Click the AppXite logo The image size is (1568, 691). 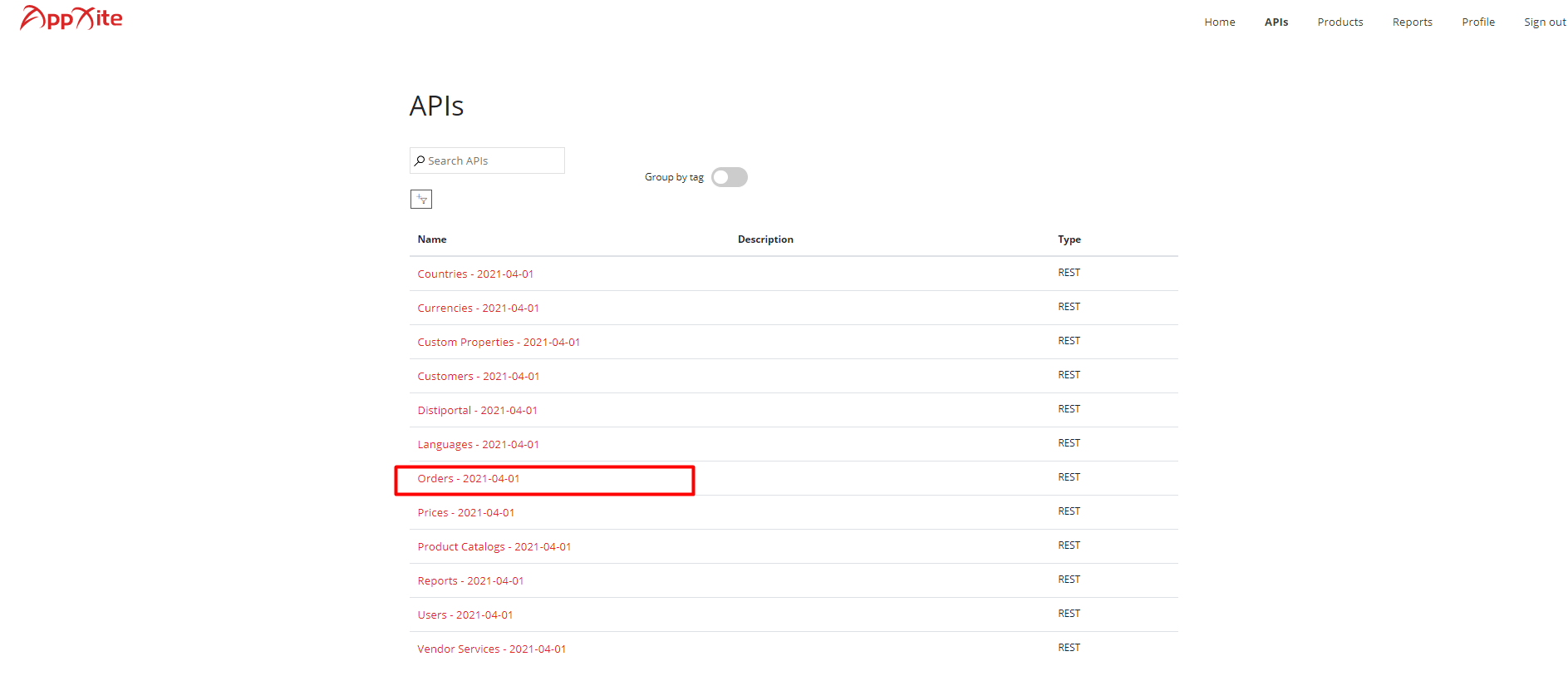coord(71,17)
